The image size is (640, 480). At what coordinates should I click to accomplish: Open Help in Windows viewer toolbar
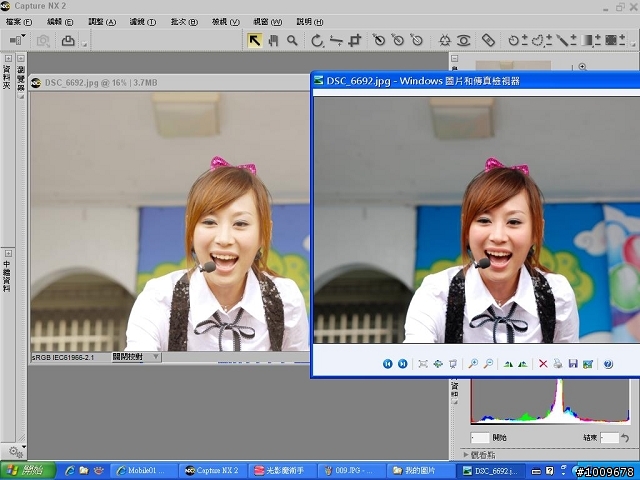click(x=608, y=364)
